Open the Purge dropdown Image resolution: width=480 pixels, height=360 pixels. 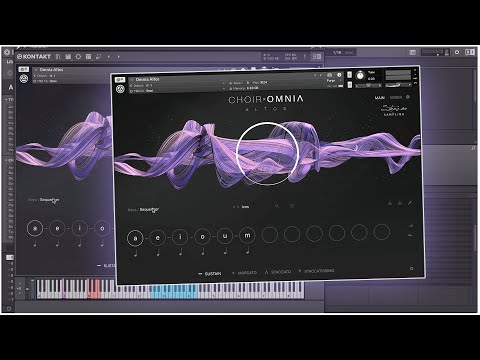point(334,81)
